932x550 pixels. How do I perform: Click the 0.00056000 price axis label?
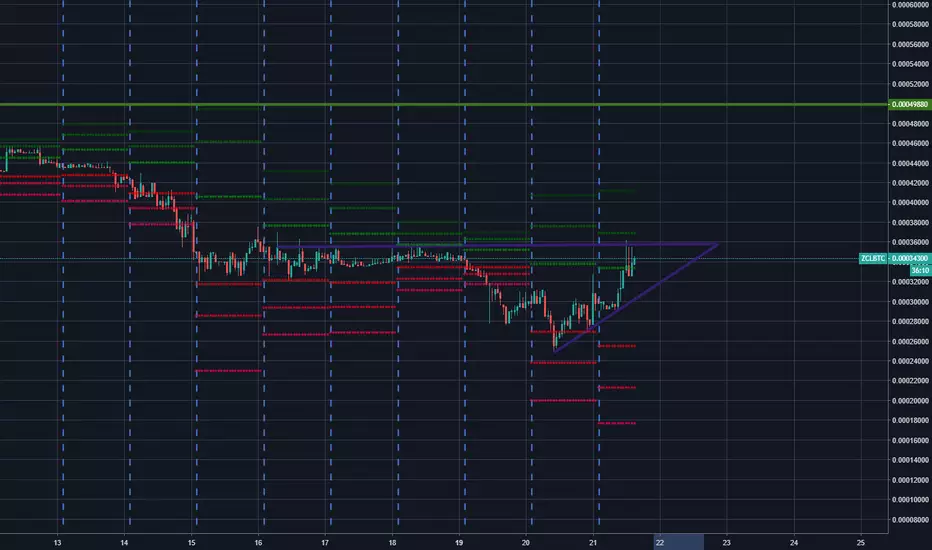point(909,45)
